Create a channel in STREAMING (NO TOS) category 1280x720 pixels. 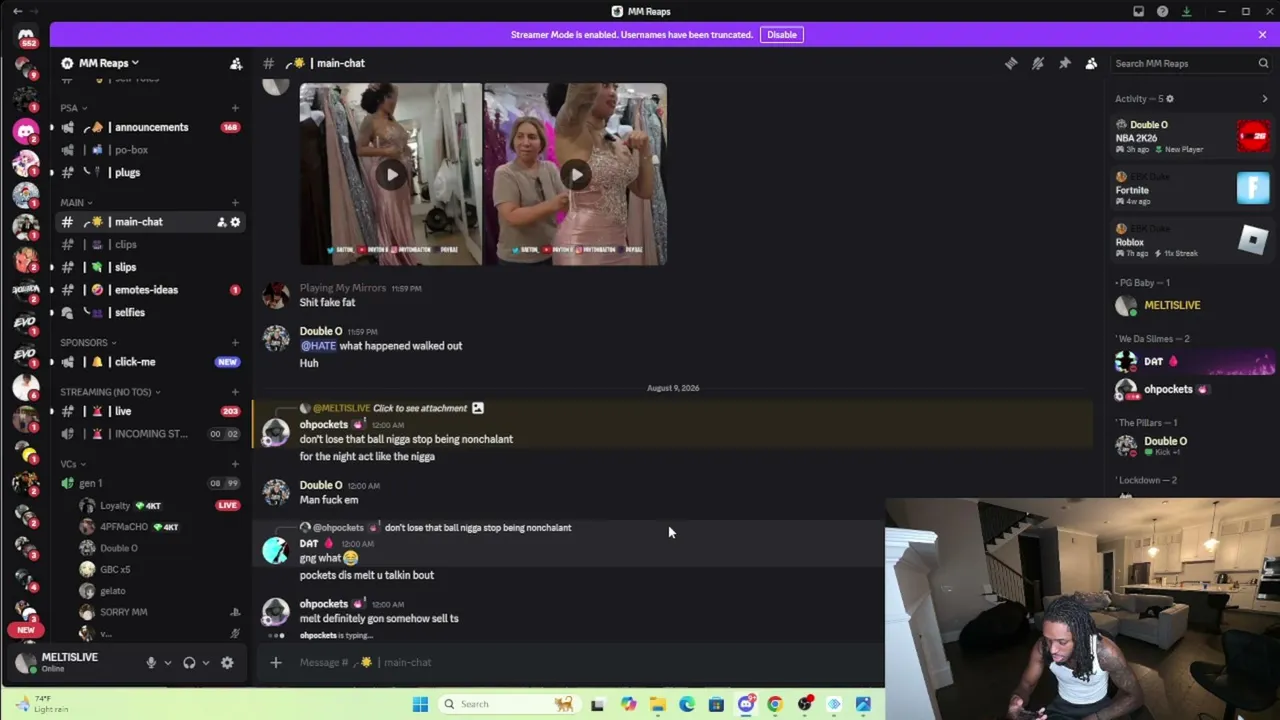click(235, 391)
